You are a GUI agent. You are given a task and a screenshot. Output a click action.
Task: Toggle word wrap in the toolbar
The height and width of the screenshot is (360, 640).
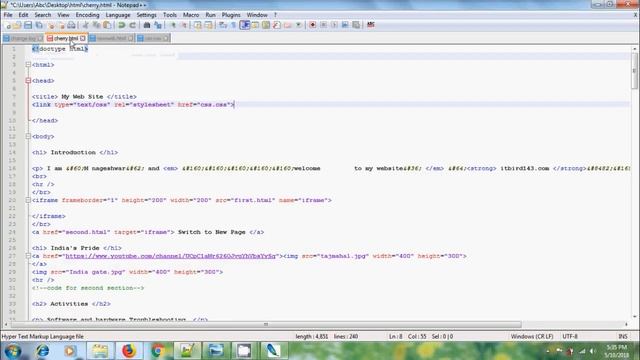click(x=223, y=25)
